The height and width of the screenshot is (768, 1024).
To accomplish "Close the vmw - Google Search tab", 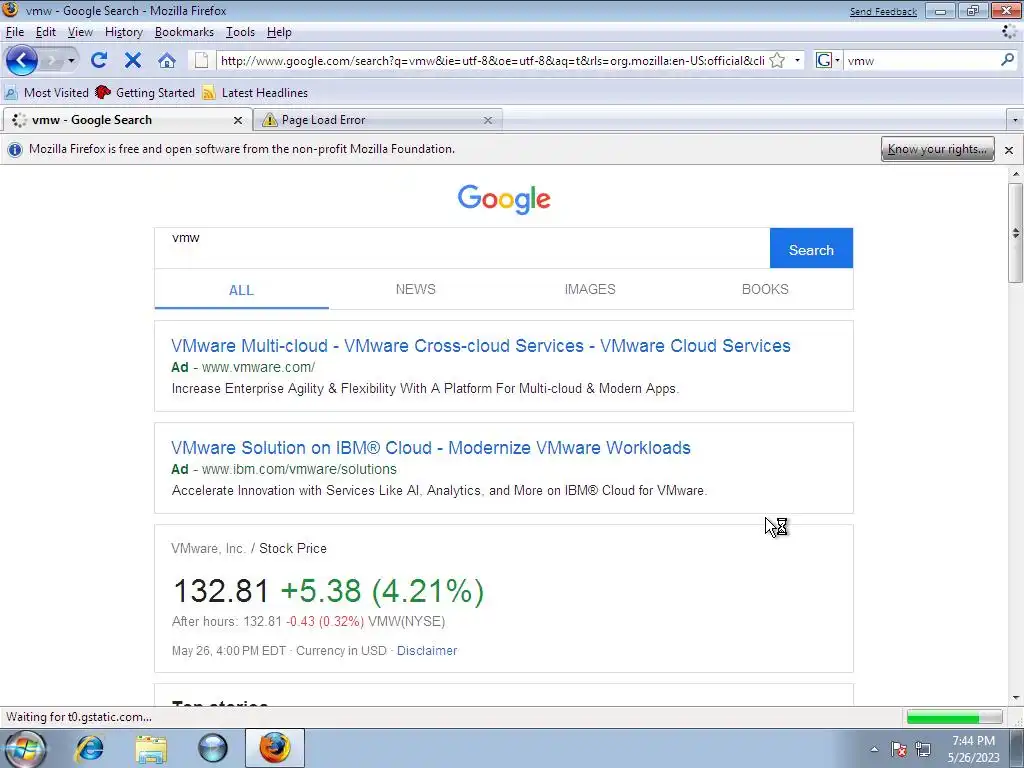I will tap(238, 120).
